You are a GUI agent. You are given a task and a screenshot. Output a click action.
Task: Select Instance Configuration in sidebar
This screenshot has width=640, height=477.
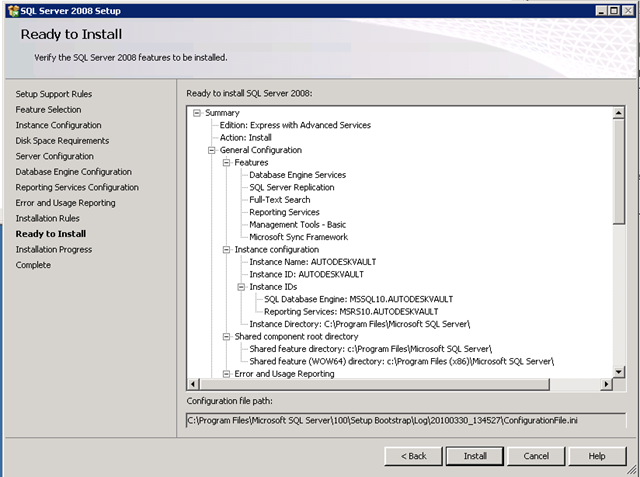click(x=58, y=125)
